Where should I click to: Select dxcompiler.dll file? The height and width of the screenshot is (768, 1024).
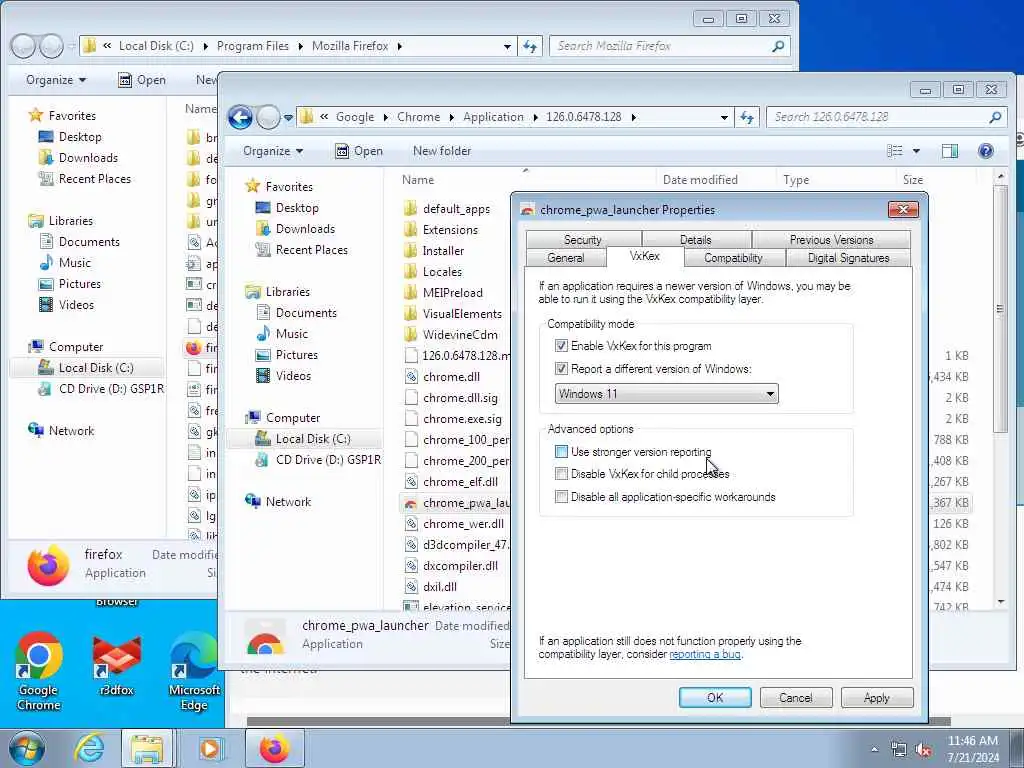click(460, 566)
